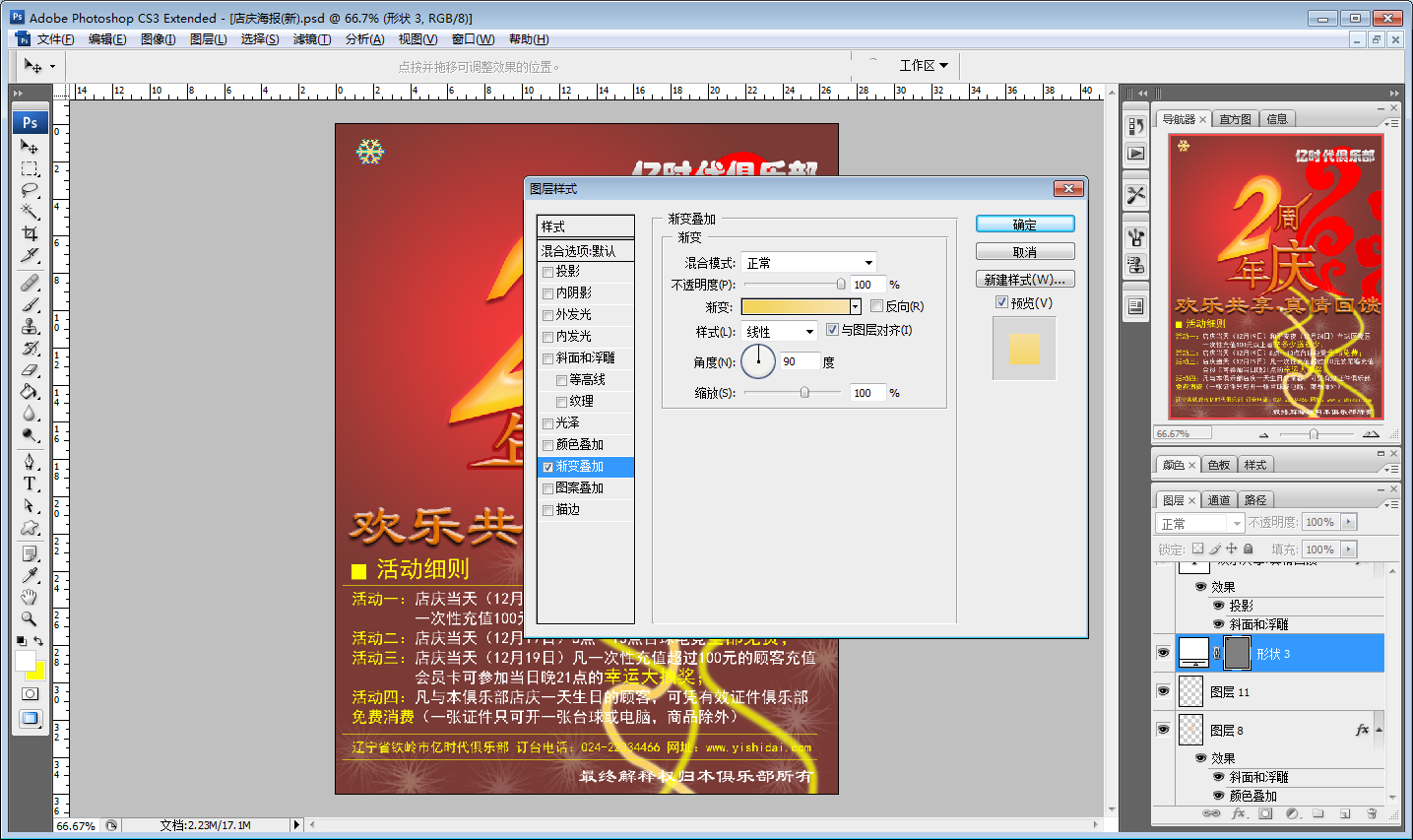The image size is (1413, 840).
Task: Enable the 斜面和浮雕 style checkbox
Action: tap(547, 358)
